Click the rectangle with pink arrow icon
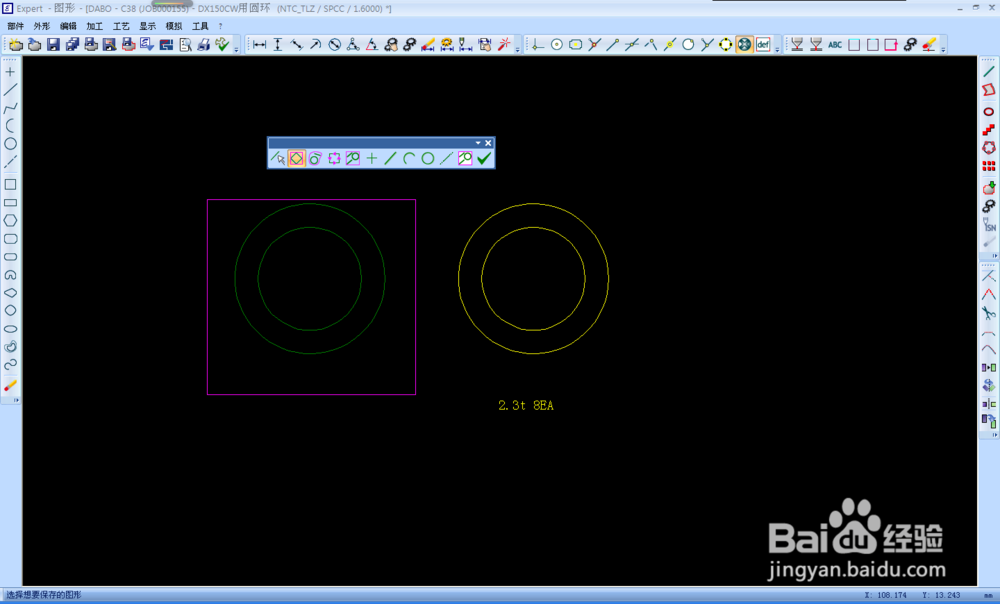This screenshot has width=1000, height=604. (x=891, y=45)
